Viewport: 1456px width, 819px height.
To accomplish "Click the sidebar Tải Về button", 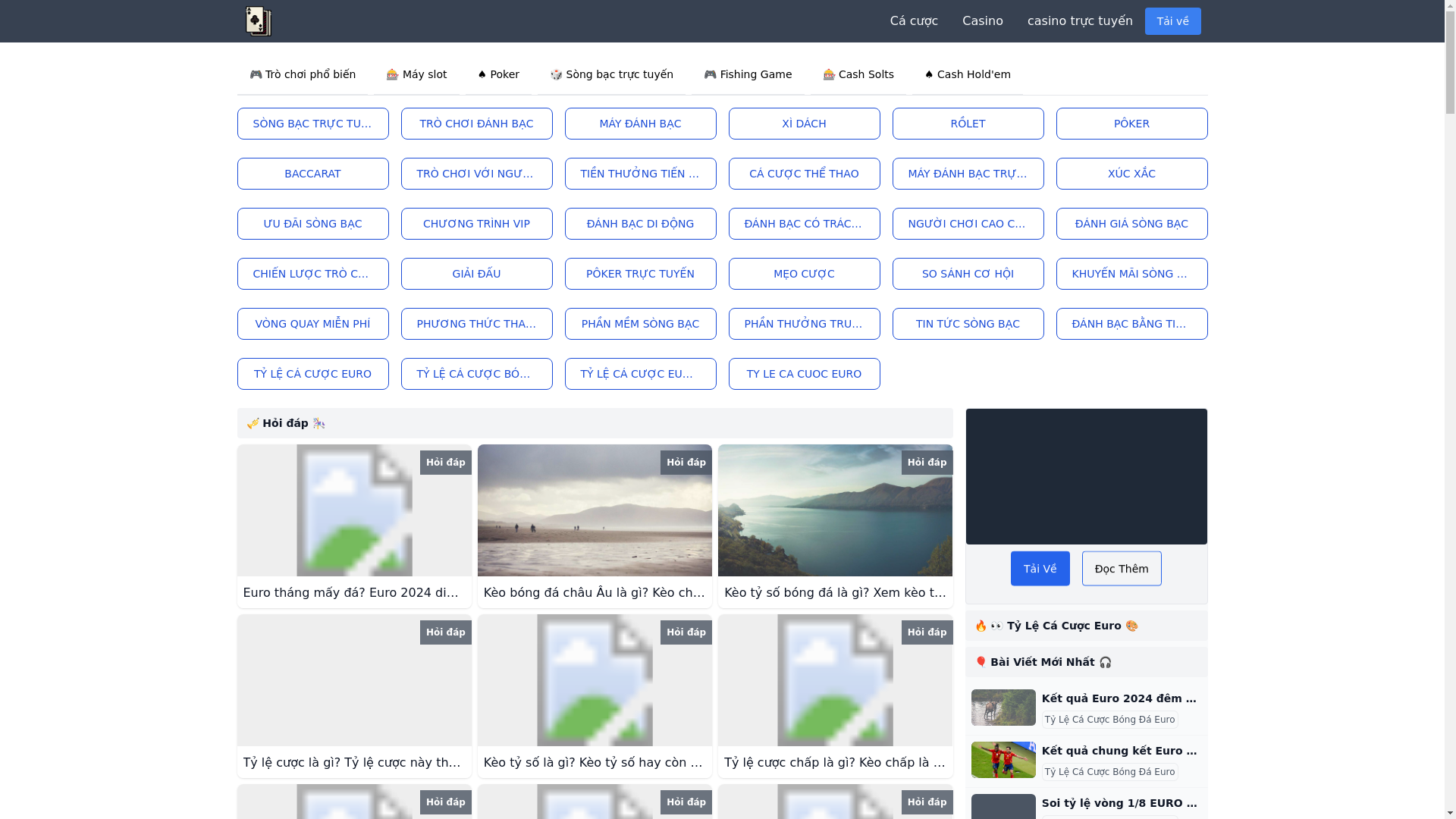I will pos(1040,569).
